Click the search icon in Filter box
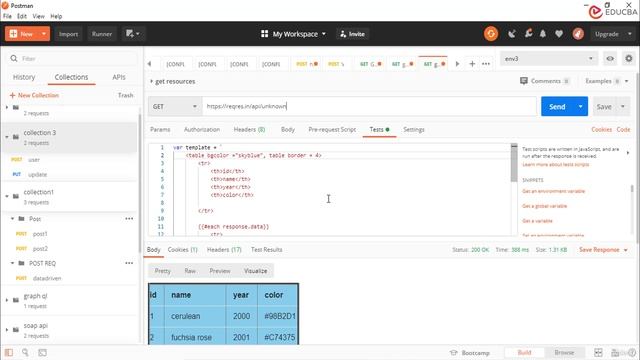The image size is (640, 360). point(14,58)
